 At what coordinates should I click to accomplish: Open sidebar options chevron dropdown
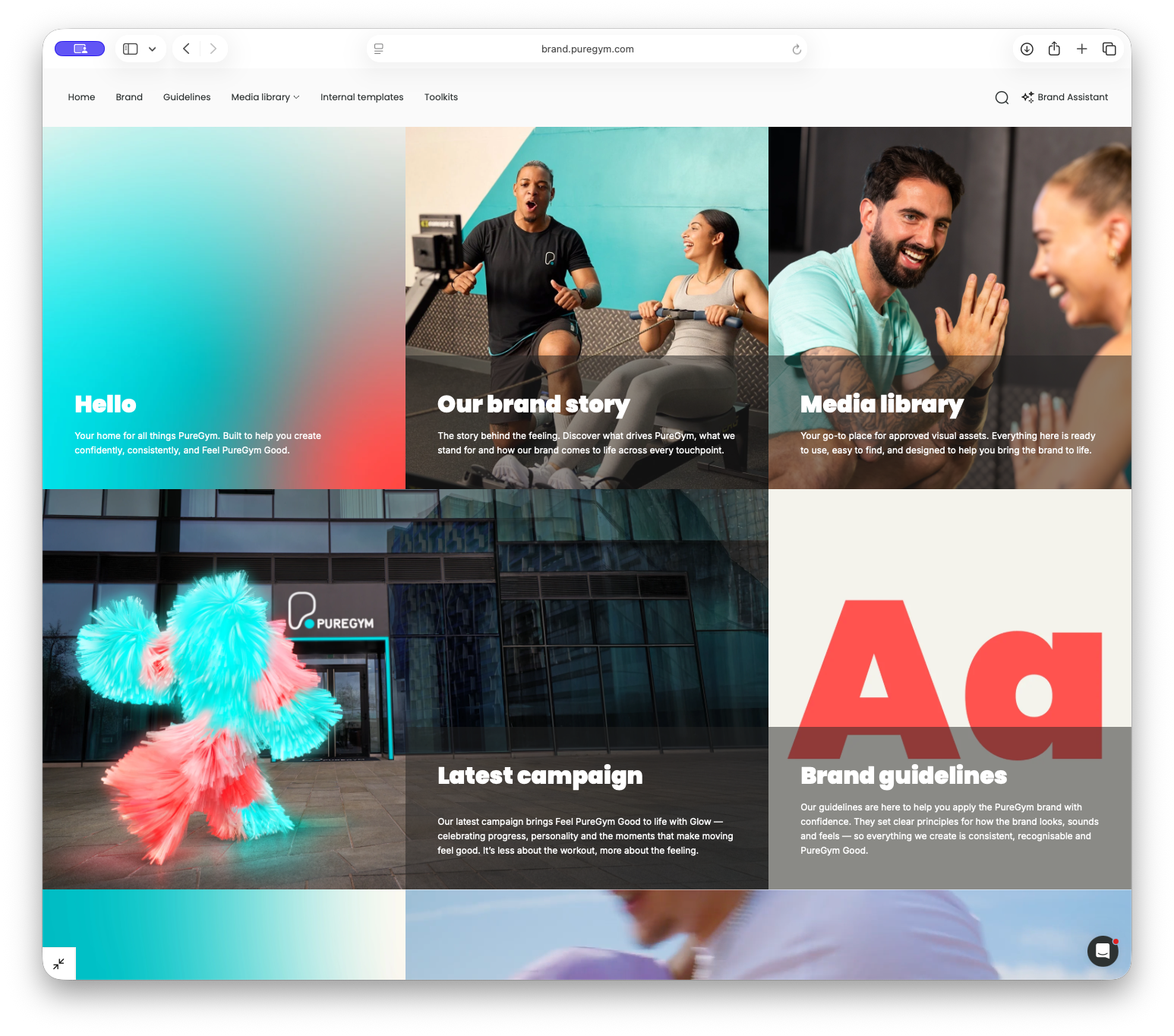tap(153, 49)
